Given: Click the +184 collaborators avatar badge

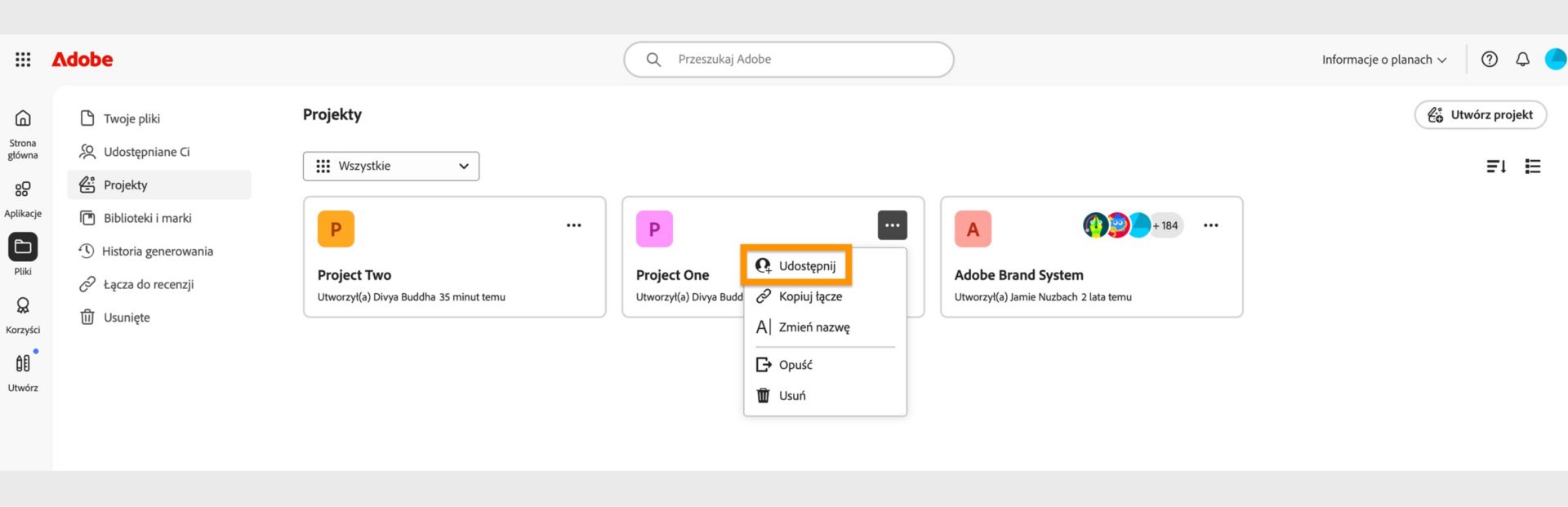Looking at the screenshot, I should [x=1166, y=225].
